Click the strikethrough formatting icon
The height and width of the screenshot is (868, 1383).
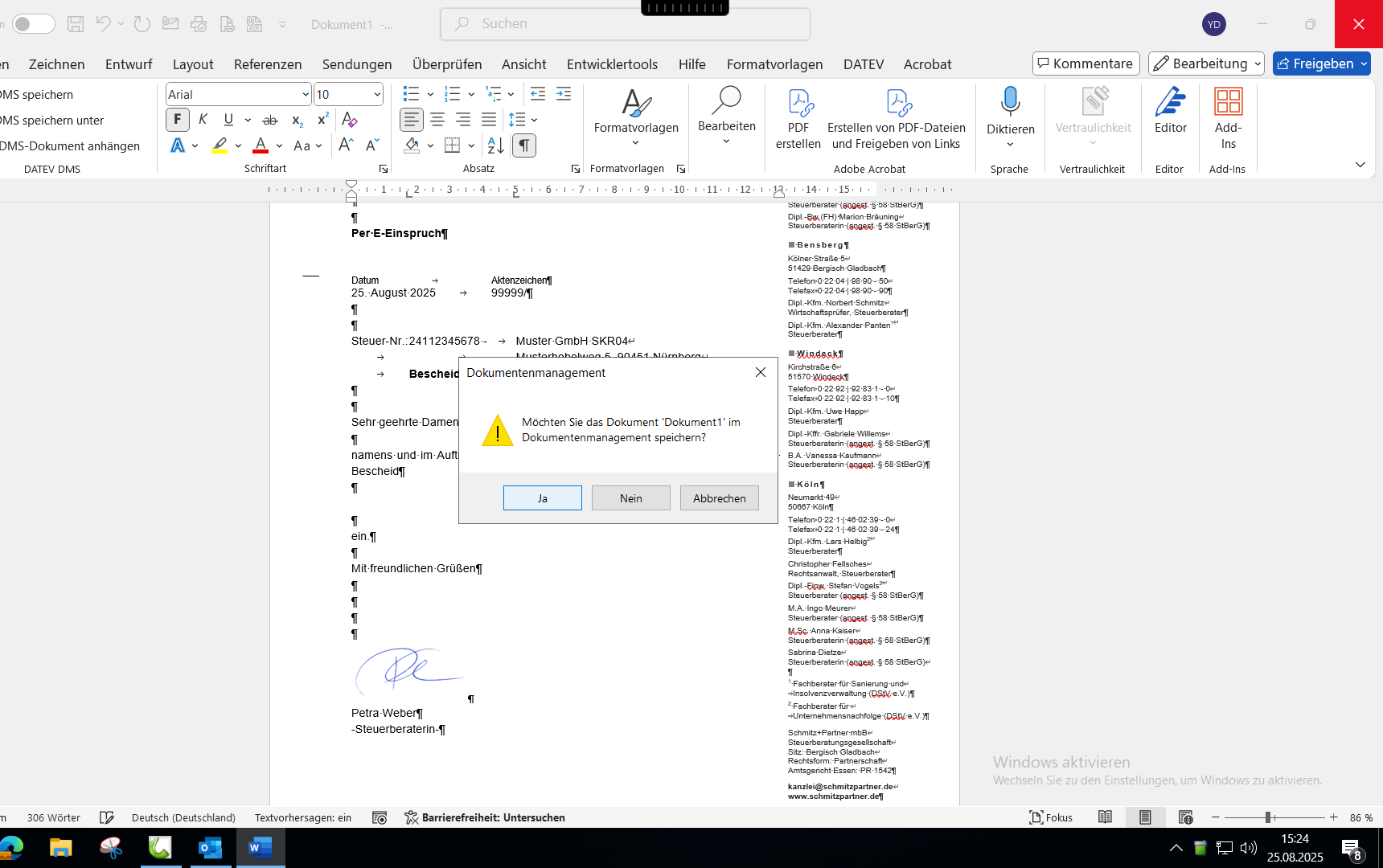270,120
